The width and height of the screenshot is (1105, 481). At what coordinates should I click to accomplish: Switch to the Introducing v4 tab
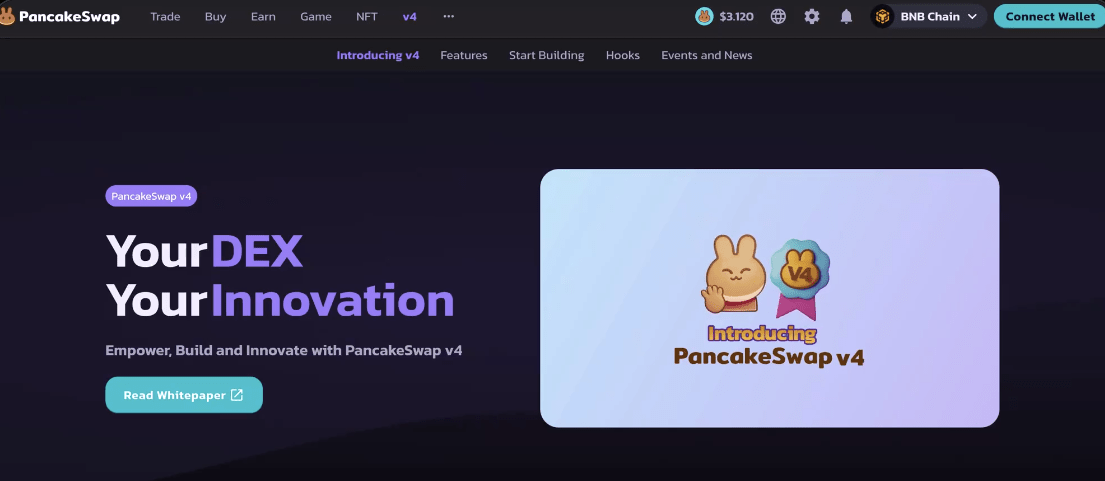pos(378,55)
